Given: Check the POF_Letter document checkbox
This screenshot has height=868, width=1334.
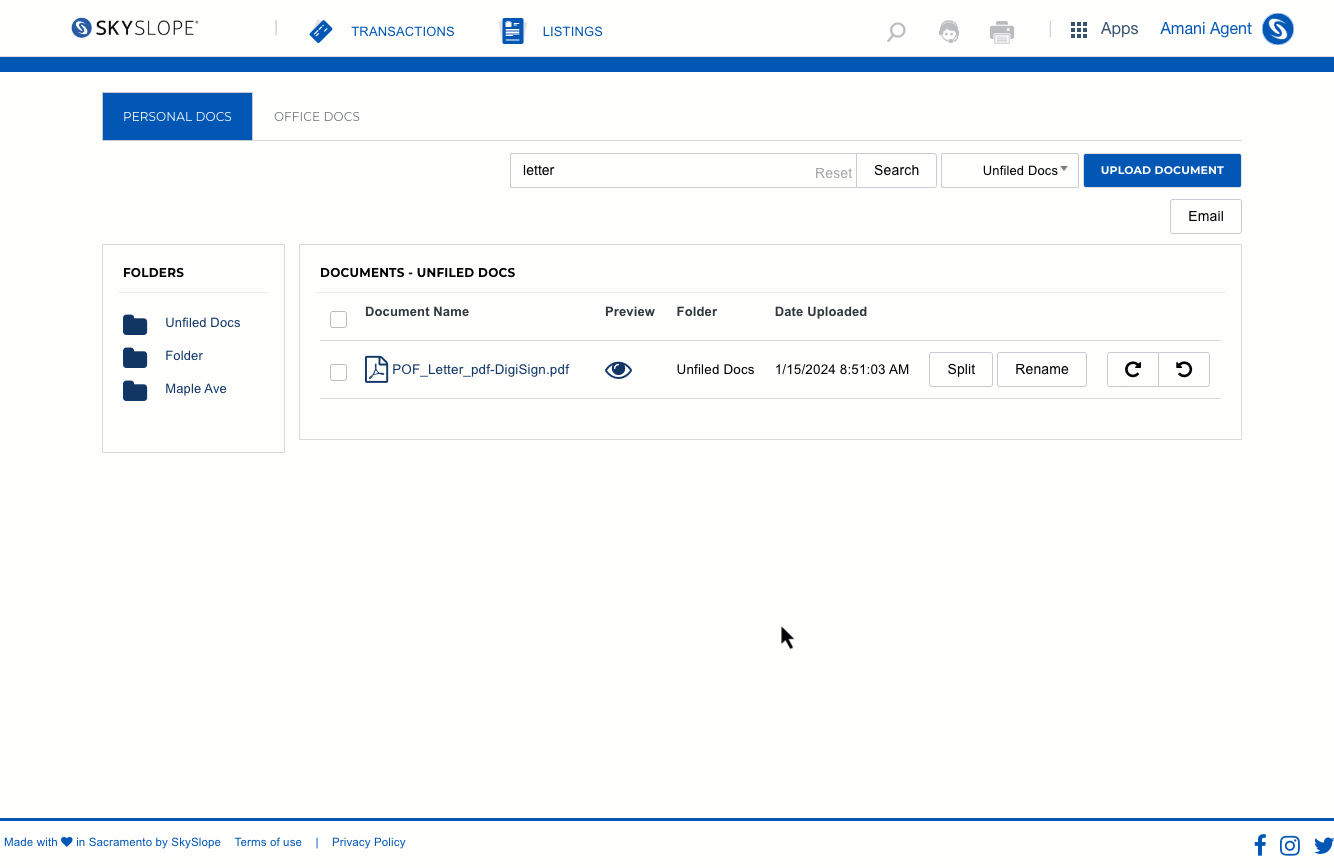Looking at the screenshot, I should [338, 372].
